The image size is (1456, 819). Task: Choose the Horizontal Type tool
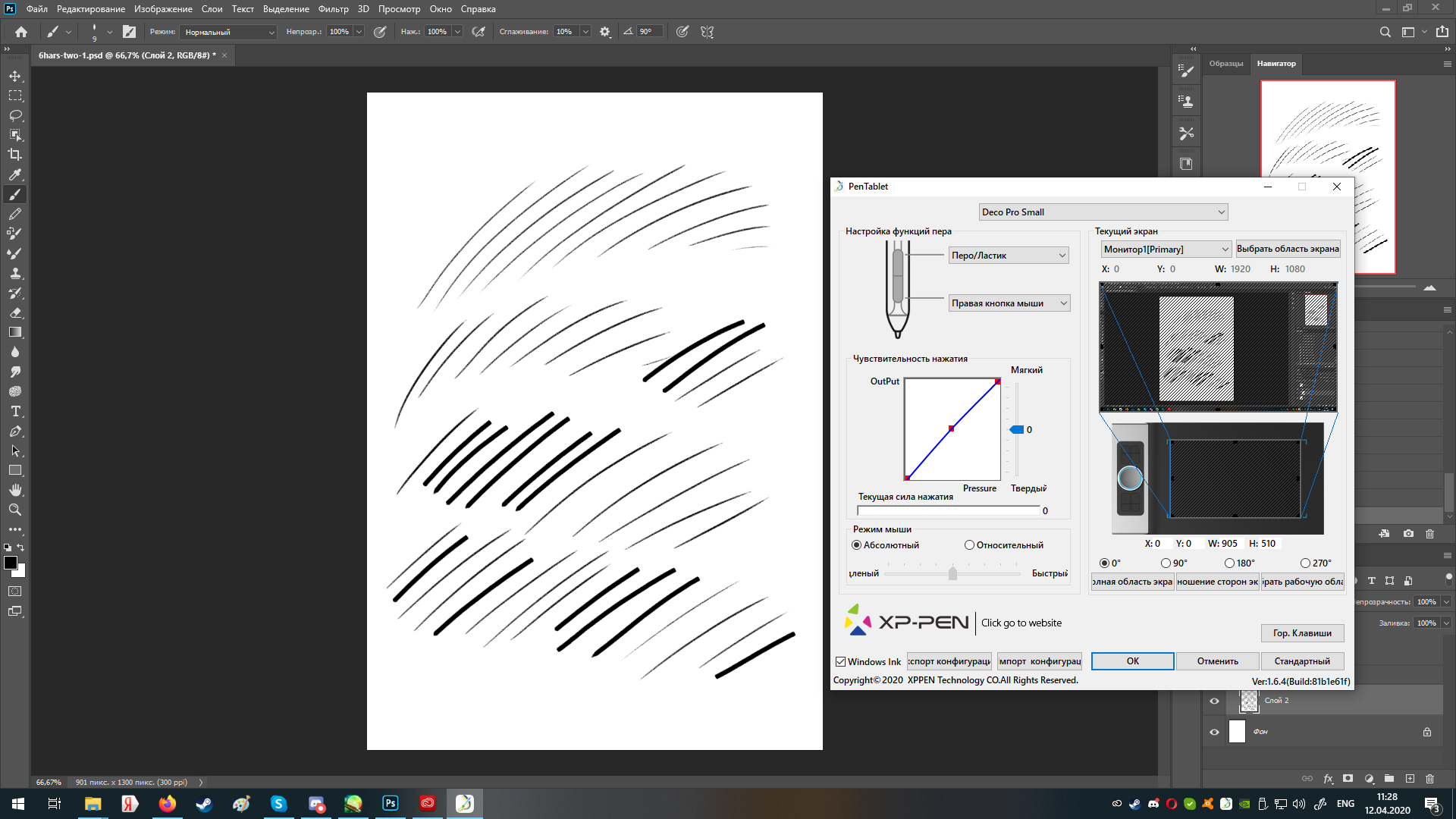[14, 412]
